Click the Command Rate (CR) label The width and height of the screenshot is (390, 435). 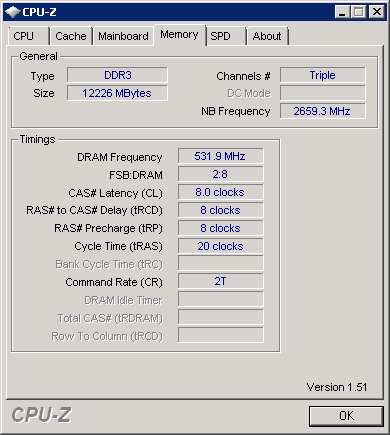(114, 282)
